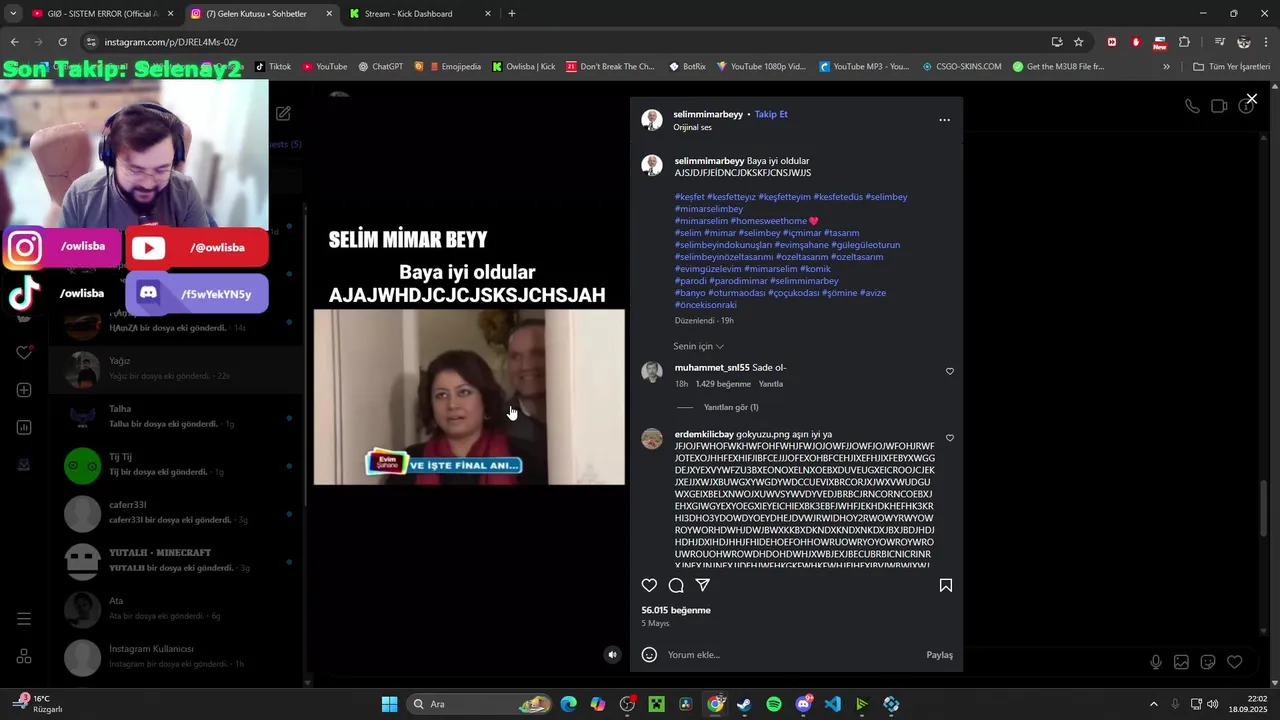Image resolution: width=1280 pixels, height=720 pixels.
Task: Click 'Yanıtla' under muhammet_snl55's comment
Action: click(771, 384)
